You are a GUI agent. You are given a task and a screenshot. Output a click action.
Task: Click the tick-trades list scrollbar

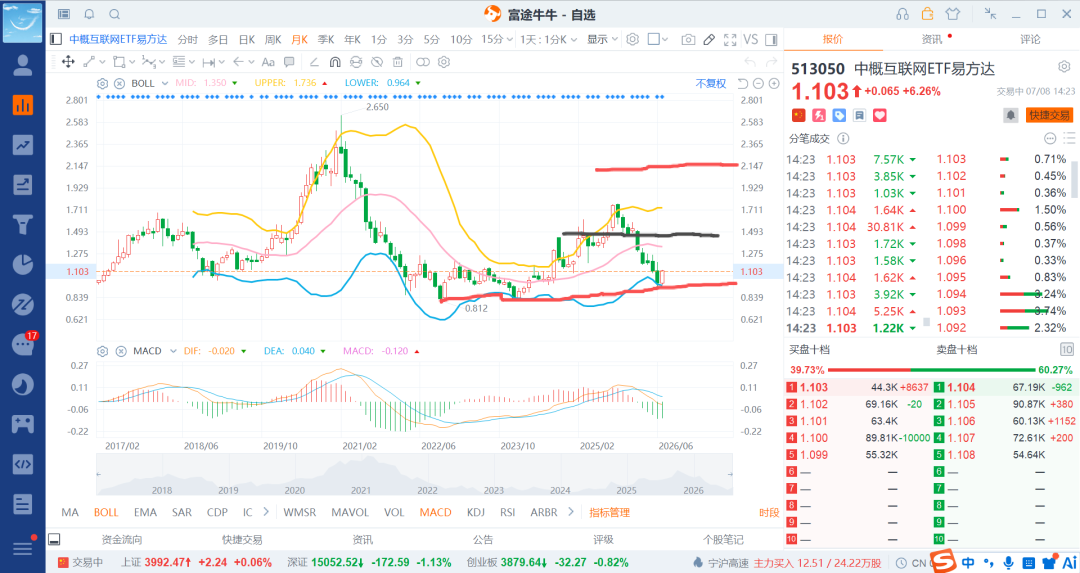(1074, 180)
